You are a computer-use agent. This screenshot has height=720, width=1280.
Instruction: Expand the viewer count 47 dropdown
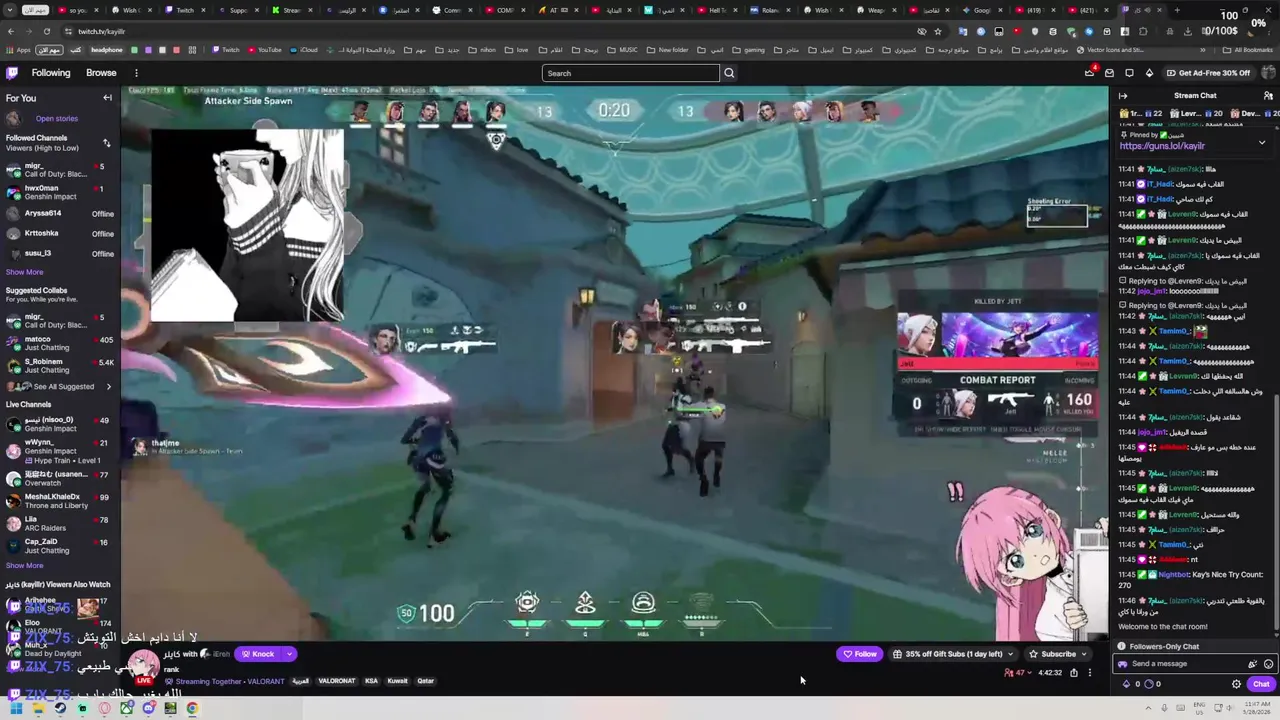pyautogui.click(x=1019, y=673)
